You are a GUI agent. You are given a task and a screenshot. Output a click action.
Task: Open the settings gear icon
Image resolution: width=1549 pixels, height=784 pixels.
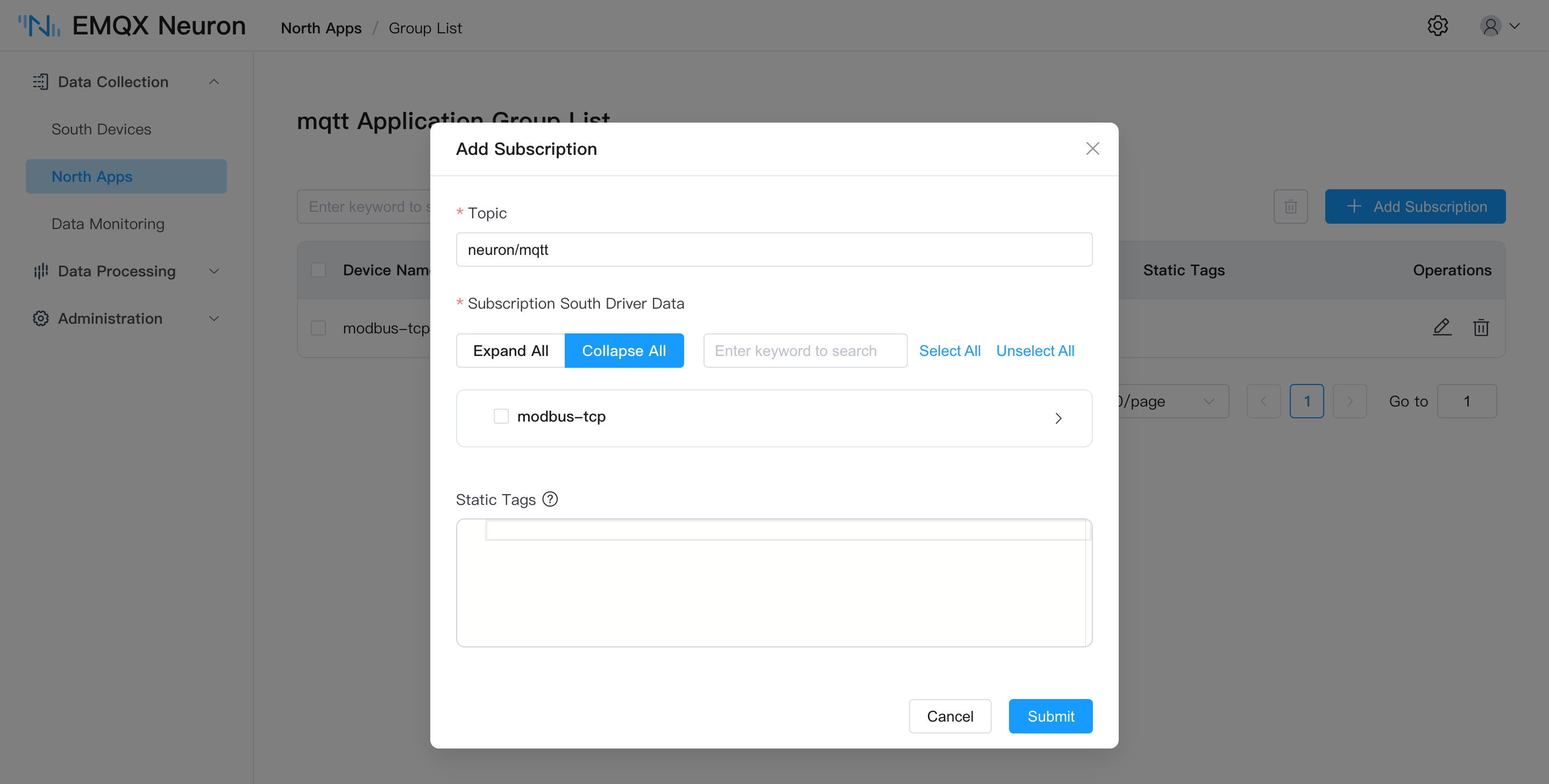[1437, 26]
